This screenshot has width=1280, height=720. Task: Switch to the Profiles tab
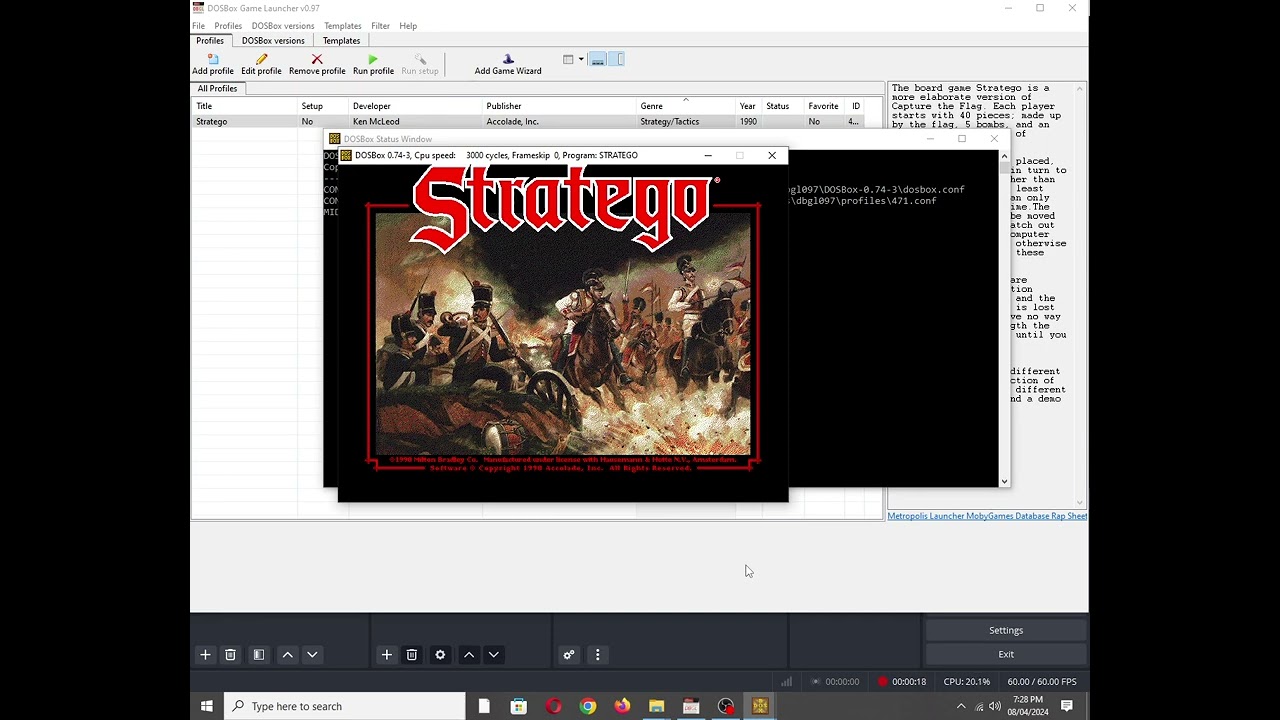pos(210,41)
